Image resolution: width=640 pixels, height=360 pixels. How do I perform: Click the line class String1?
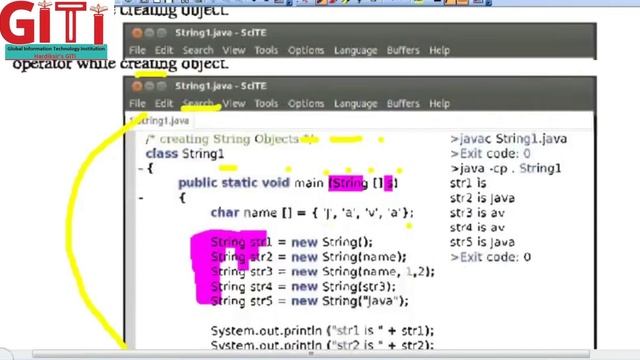coord(185,154)
